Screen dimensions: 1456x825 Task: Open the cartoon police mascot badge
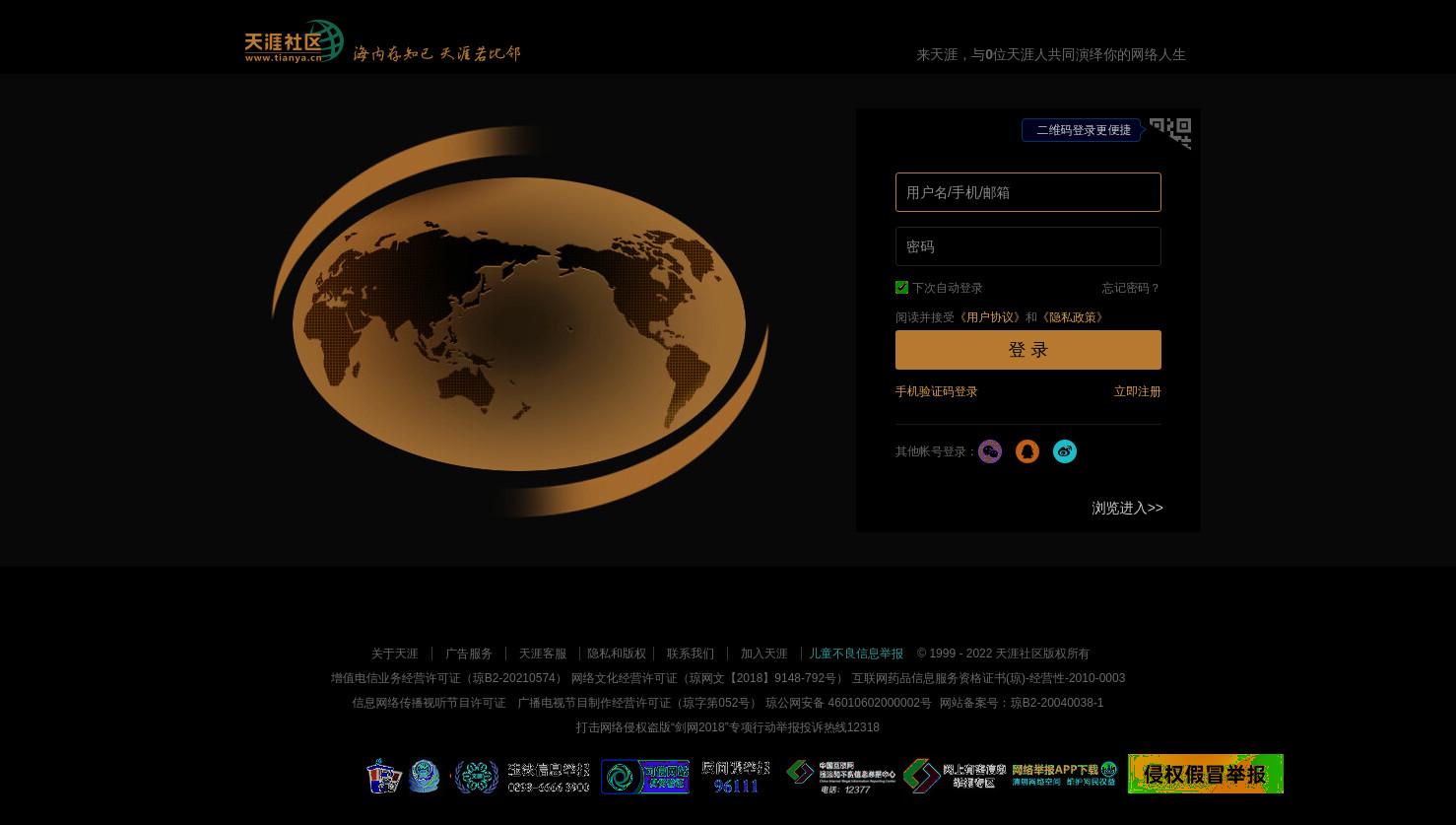coord(384,776)
